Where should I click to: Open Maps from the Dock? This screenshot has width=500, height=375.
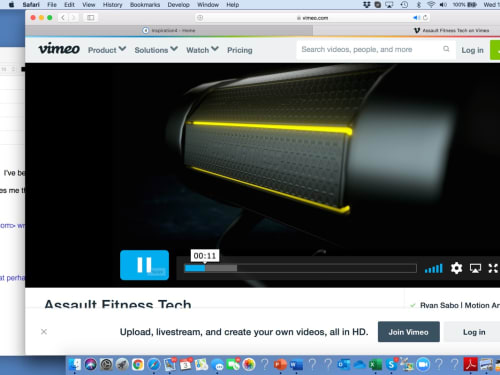(x=201, y=364)
